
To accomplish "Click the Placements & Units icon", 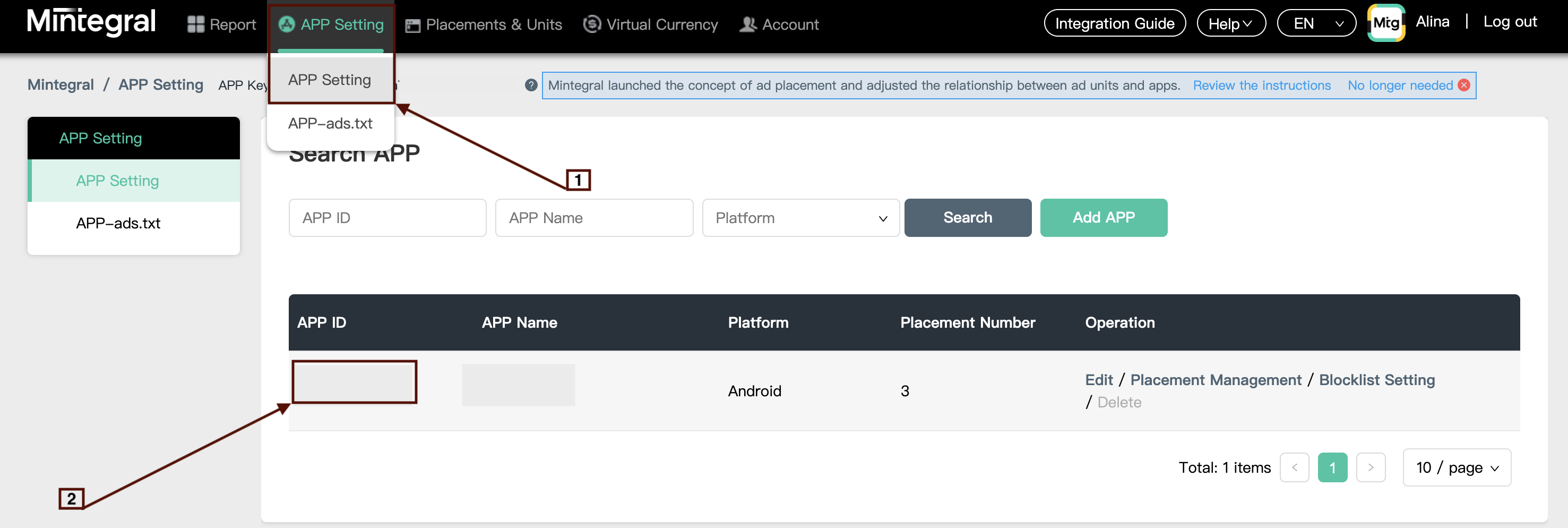I will coord(412,25).
